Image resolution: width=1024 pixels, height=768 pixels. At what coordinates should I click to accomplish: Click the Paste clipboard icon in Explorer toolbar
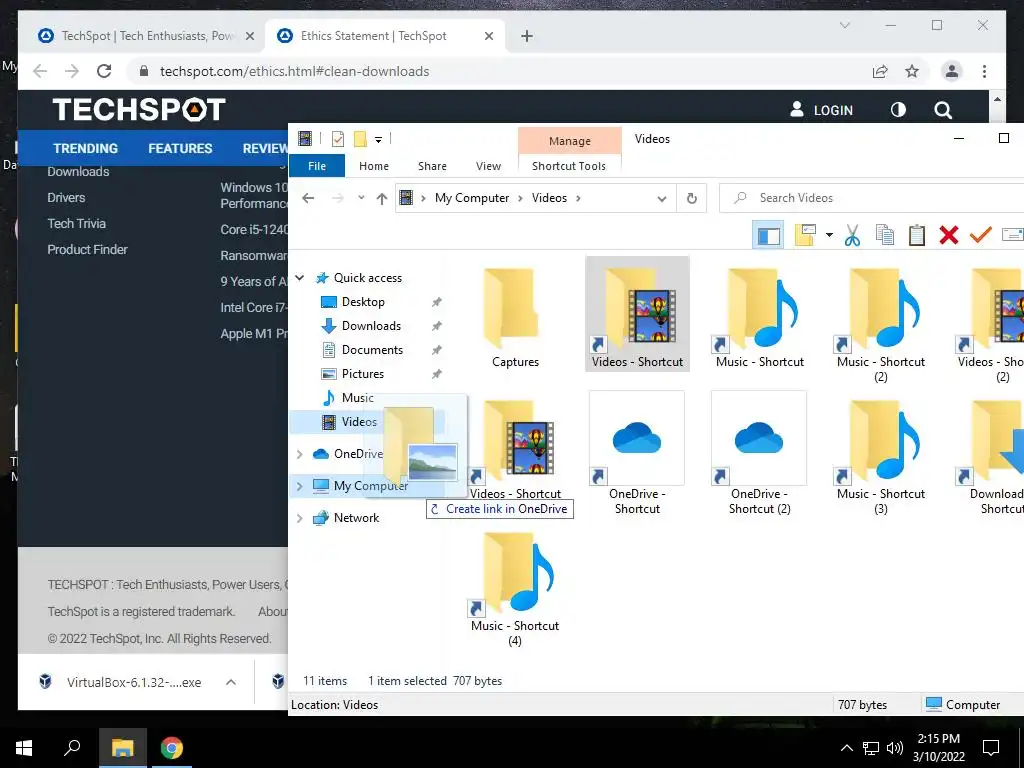917,235
